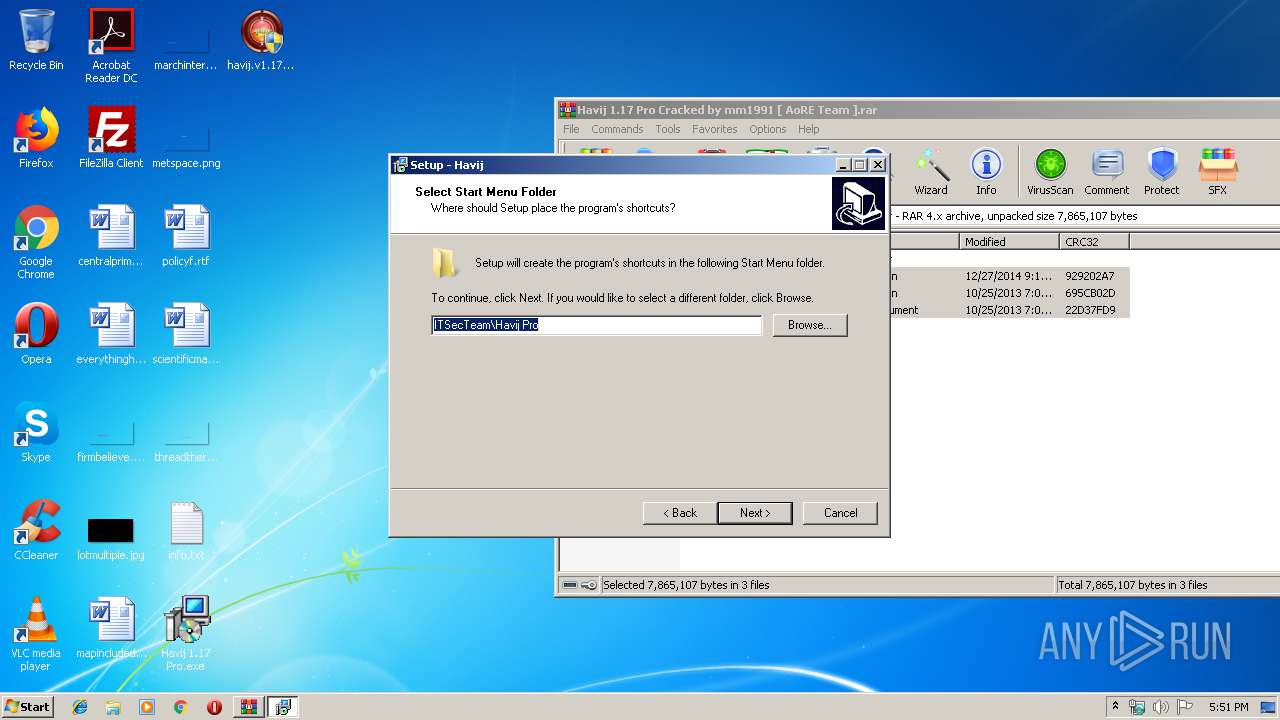1280x720 pixels.
Task: Select Google Chrome desktop shortcut
Action: pyautogui.click(x=36, y=242)
